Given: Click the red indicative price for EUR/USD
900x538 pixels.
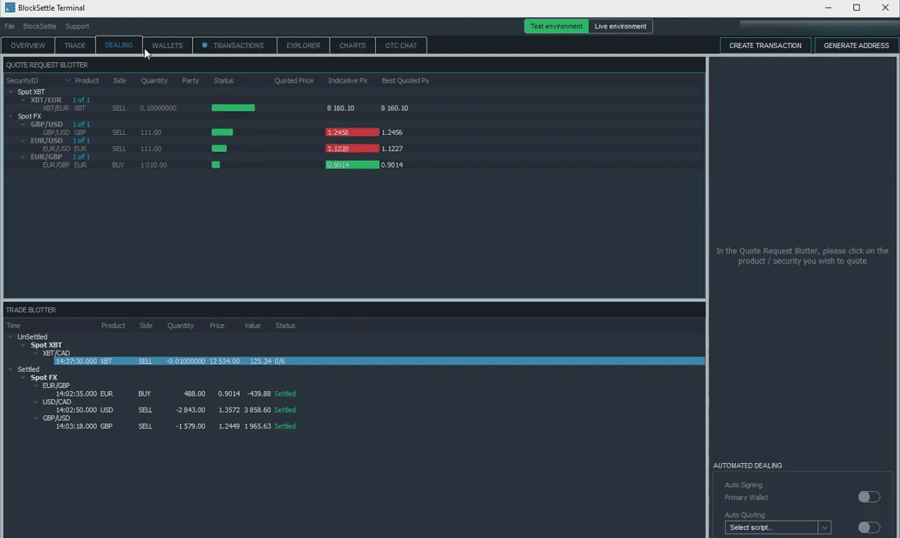Looking at the screenshot, I should (352, 149).
